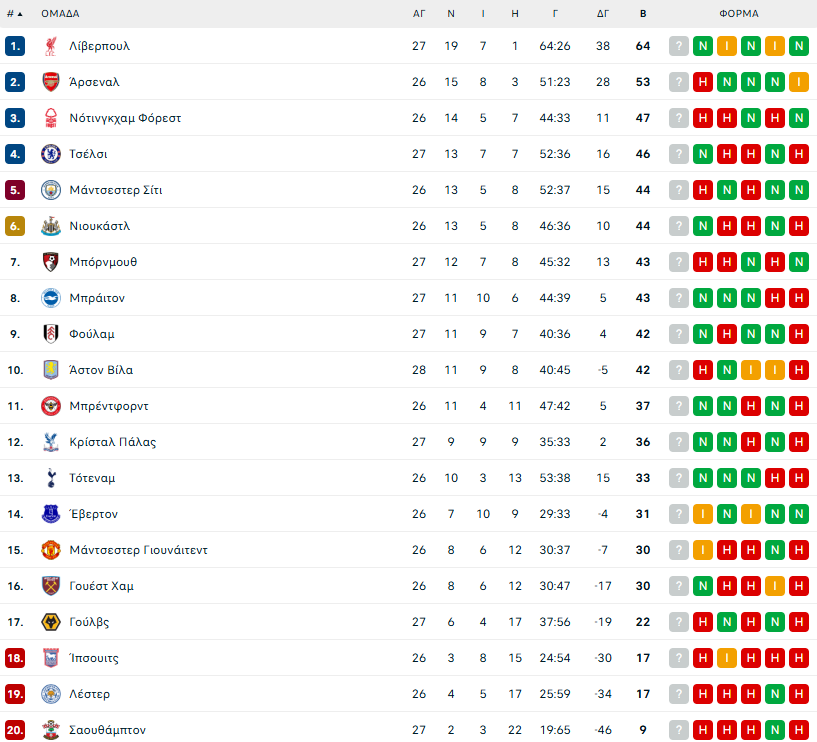817x742 pixels.
Task: Open the Chelsea club badge
Action: [x=51, y=154]
